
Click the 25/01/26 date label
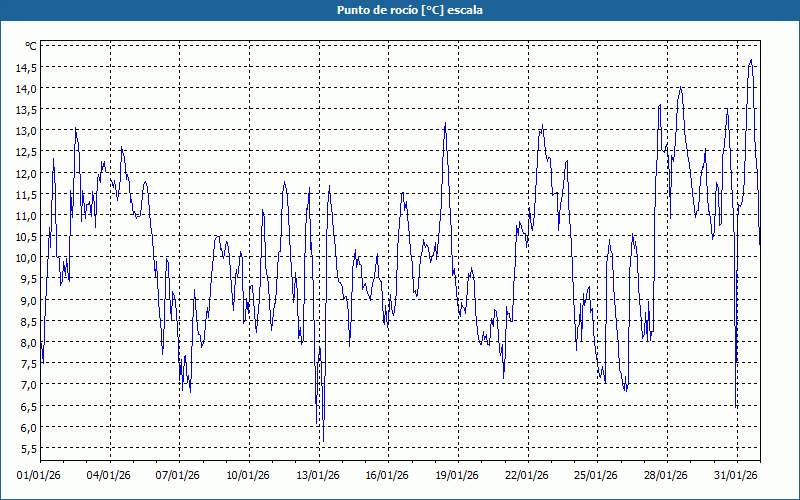pos(596,476)
